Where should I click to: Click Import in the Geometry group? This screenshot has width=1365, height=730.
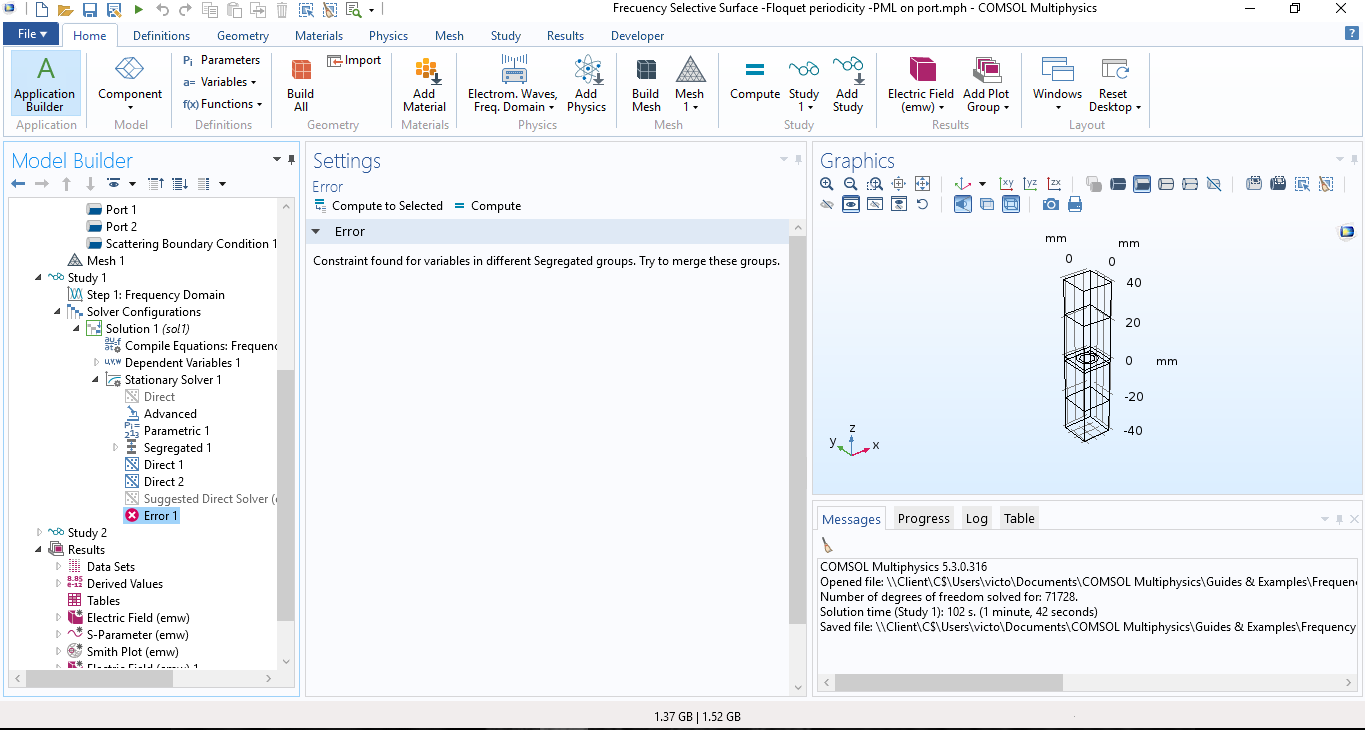click(354, 60)
